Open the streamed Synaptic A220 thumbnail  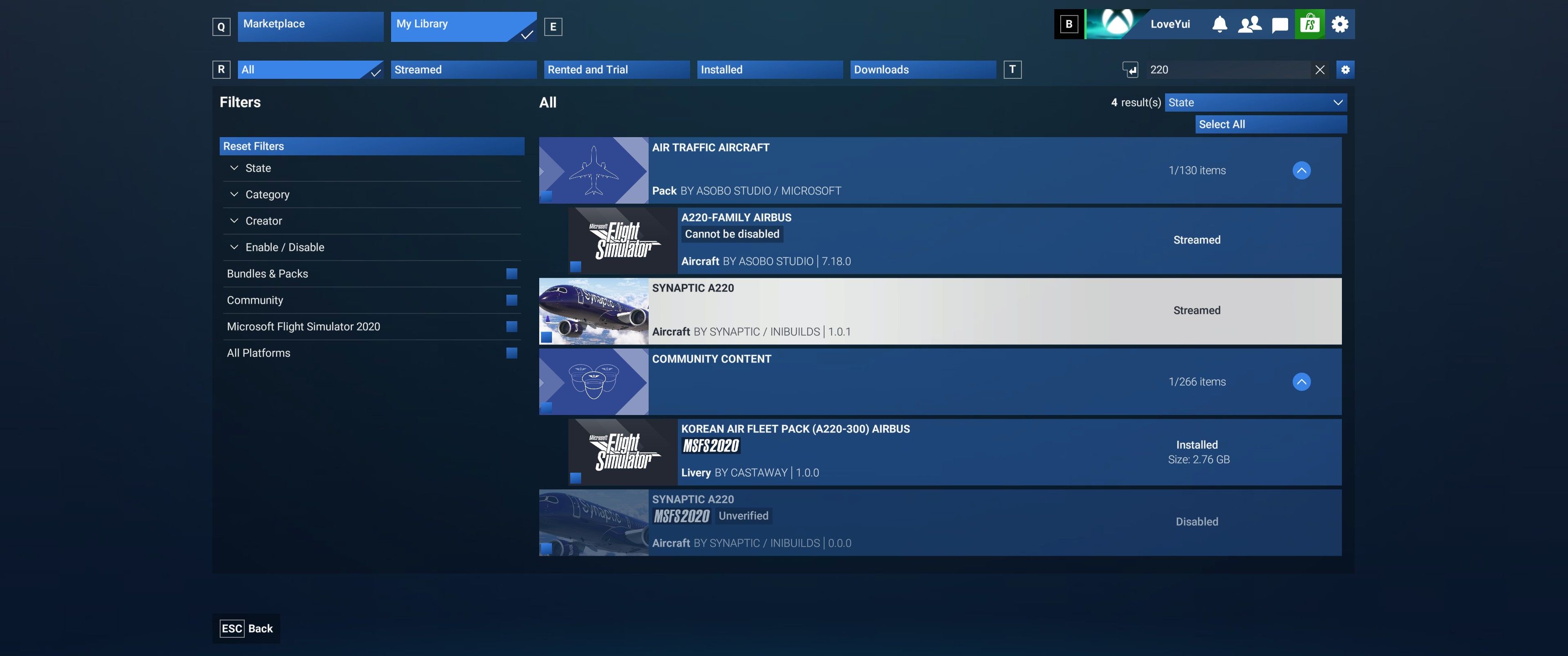point(593,312)
